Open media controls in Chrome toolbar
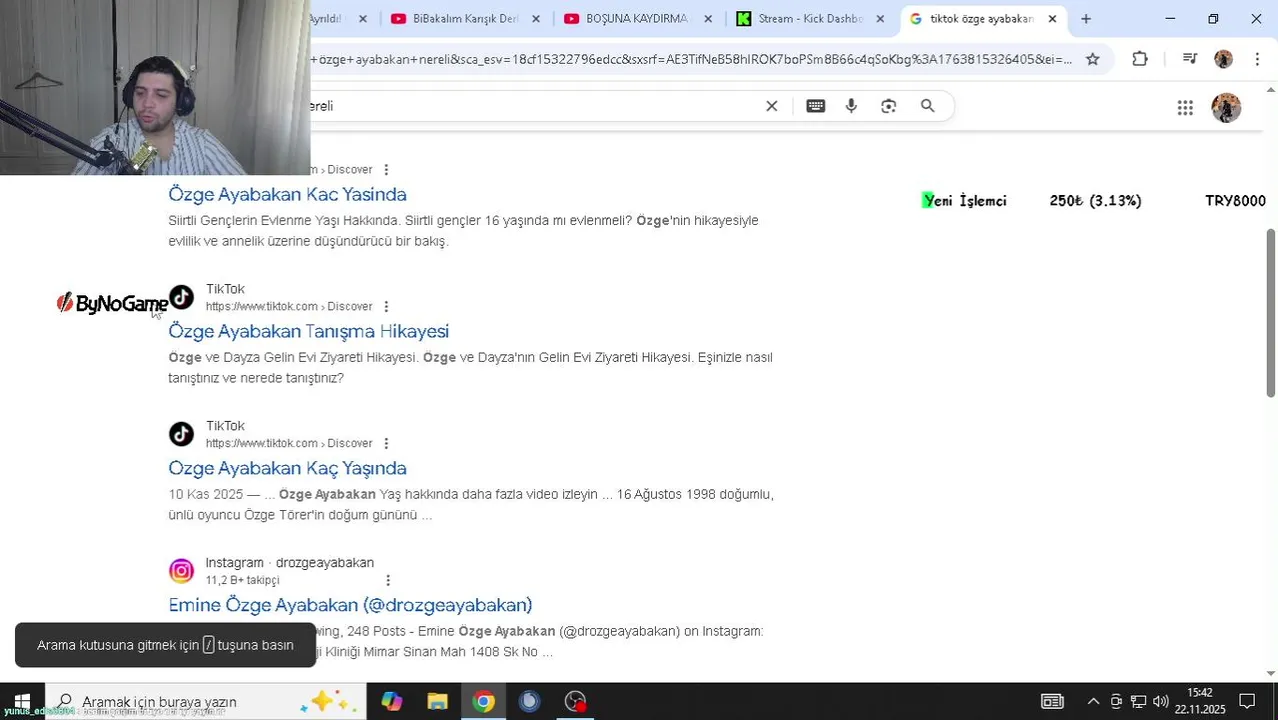The image size is (1278, 720). [x=1189, y=59]
